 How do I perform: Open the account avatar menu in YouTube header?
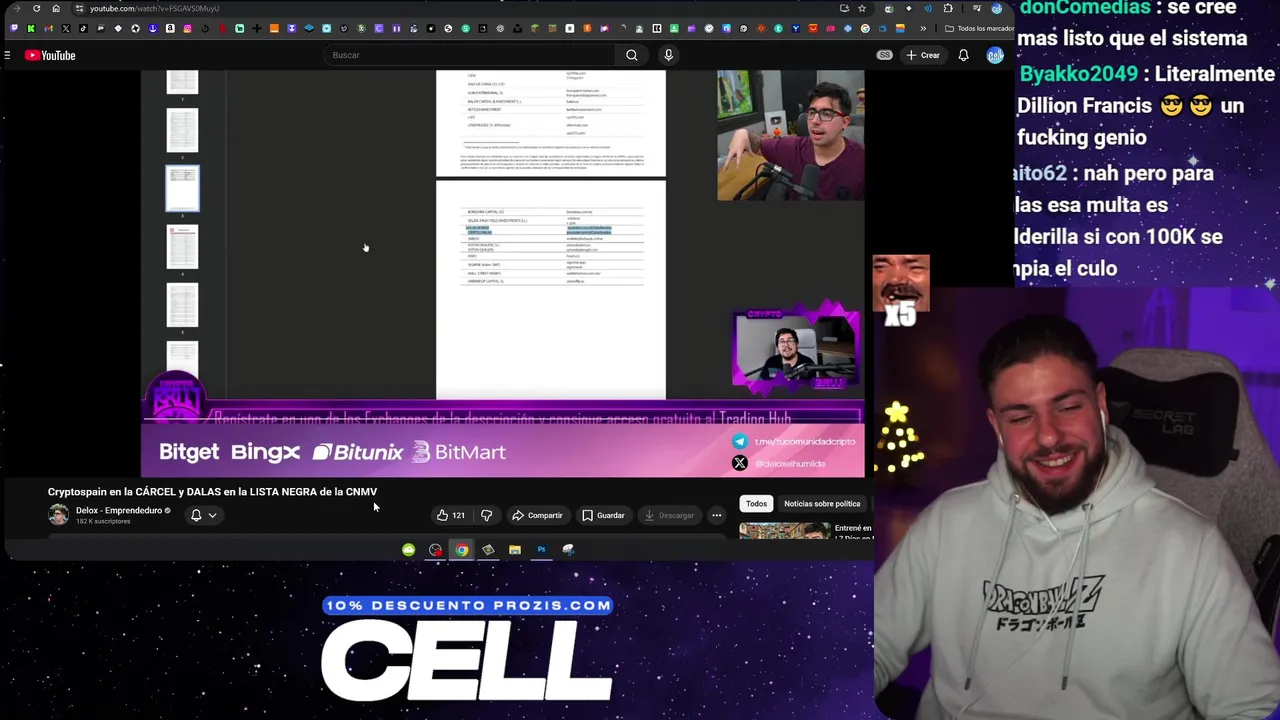pos(995,55)
